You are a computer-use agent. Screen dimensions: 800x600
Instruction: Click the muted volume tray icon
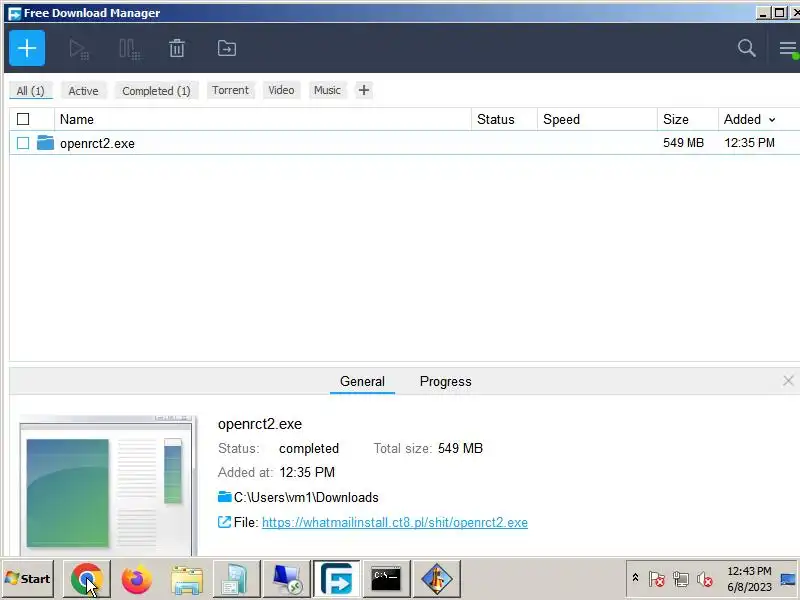(x=705, y=579)
